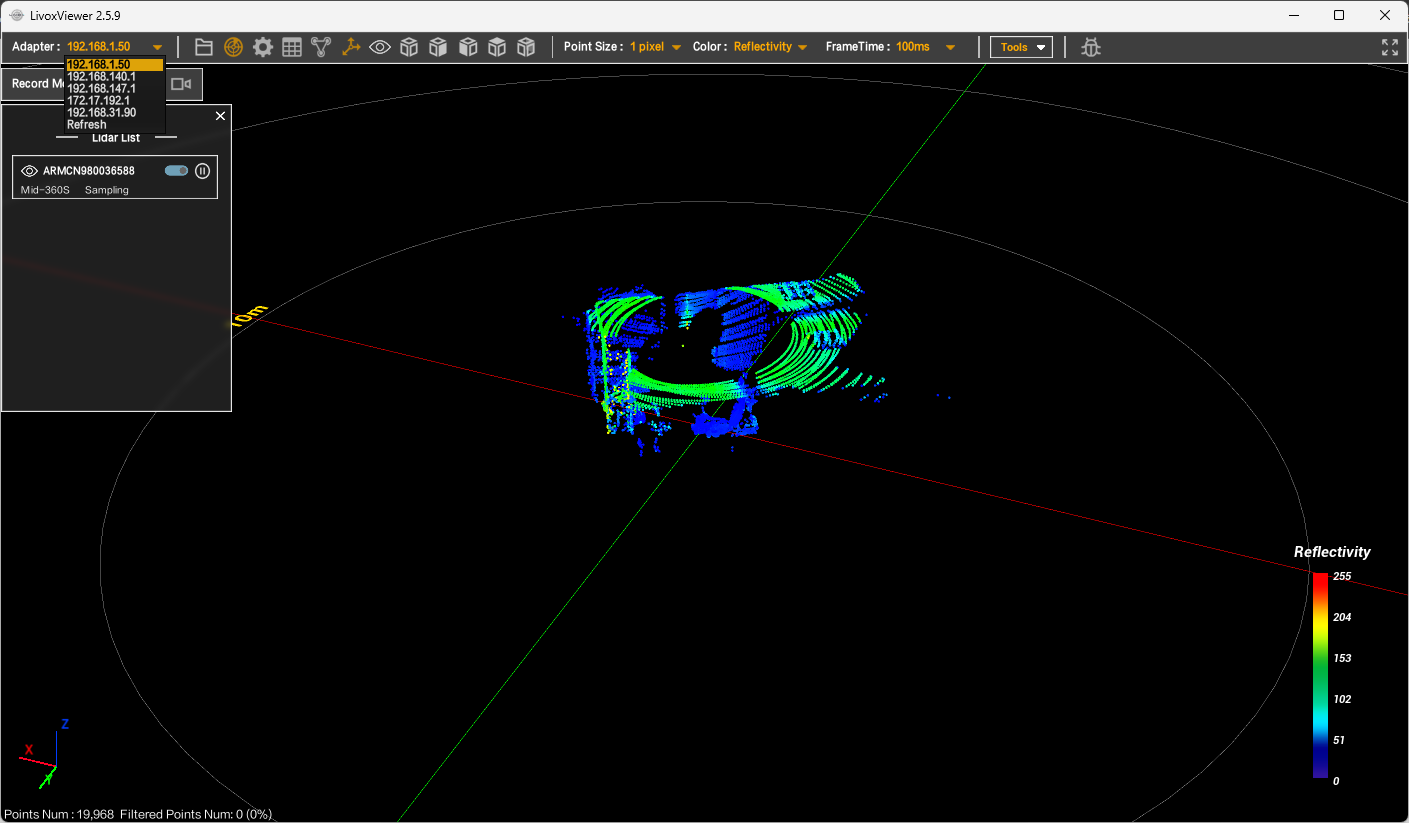Click the Adapter label

pyautogui.click(x=36, y=47)
